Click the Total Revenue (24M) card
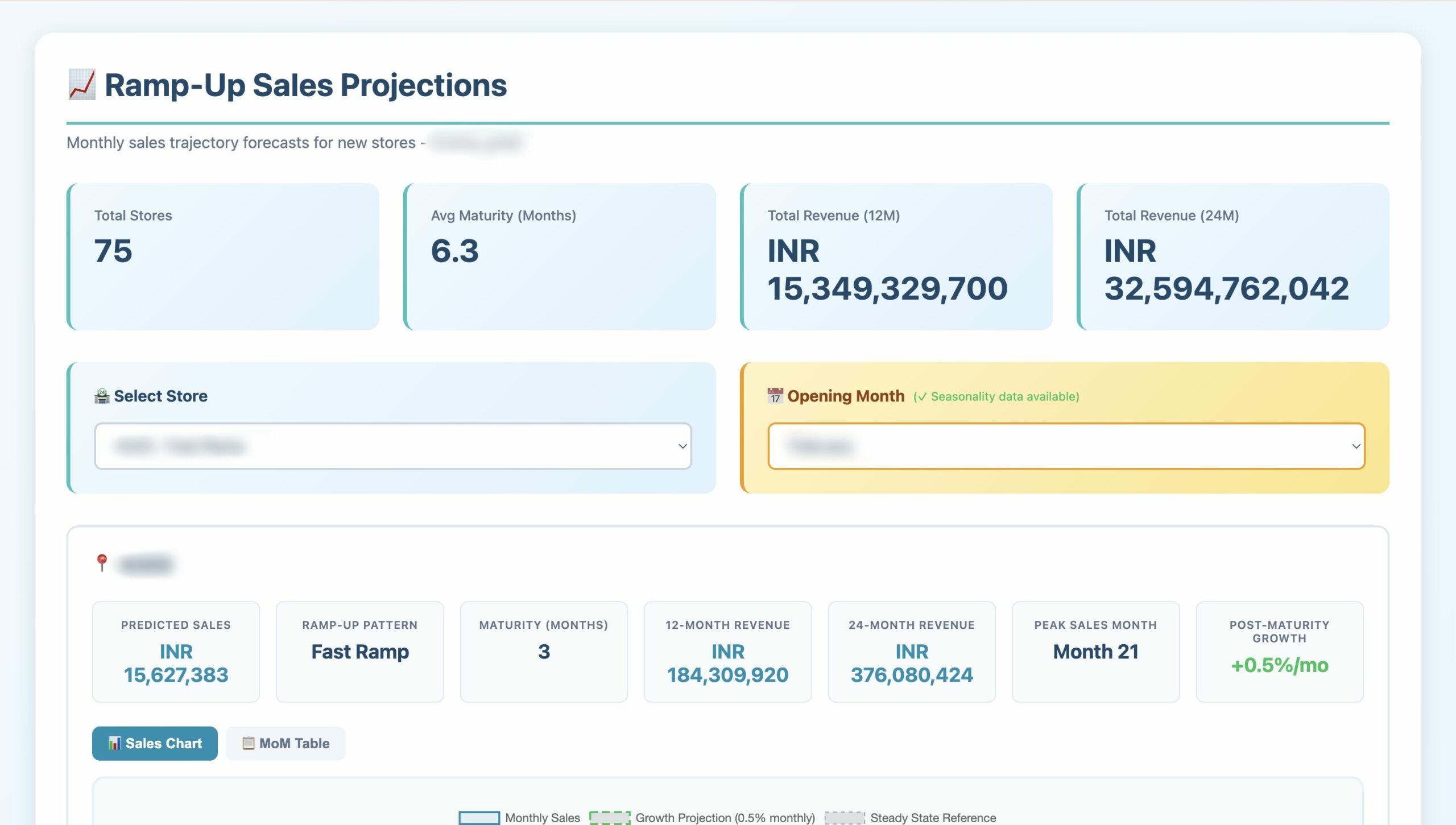1456x825 pixels. [x=1233, y=256]
